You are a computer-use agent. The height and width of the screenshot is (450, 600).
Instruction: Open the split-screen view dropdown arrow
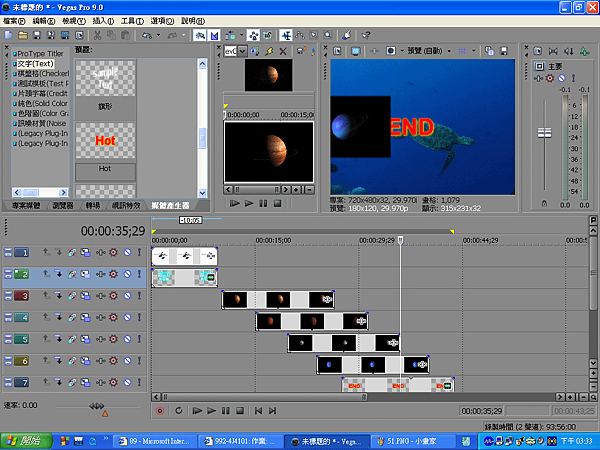pyautogui.click(x=402, y=51)
